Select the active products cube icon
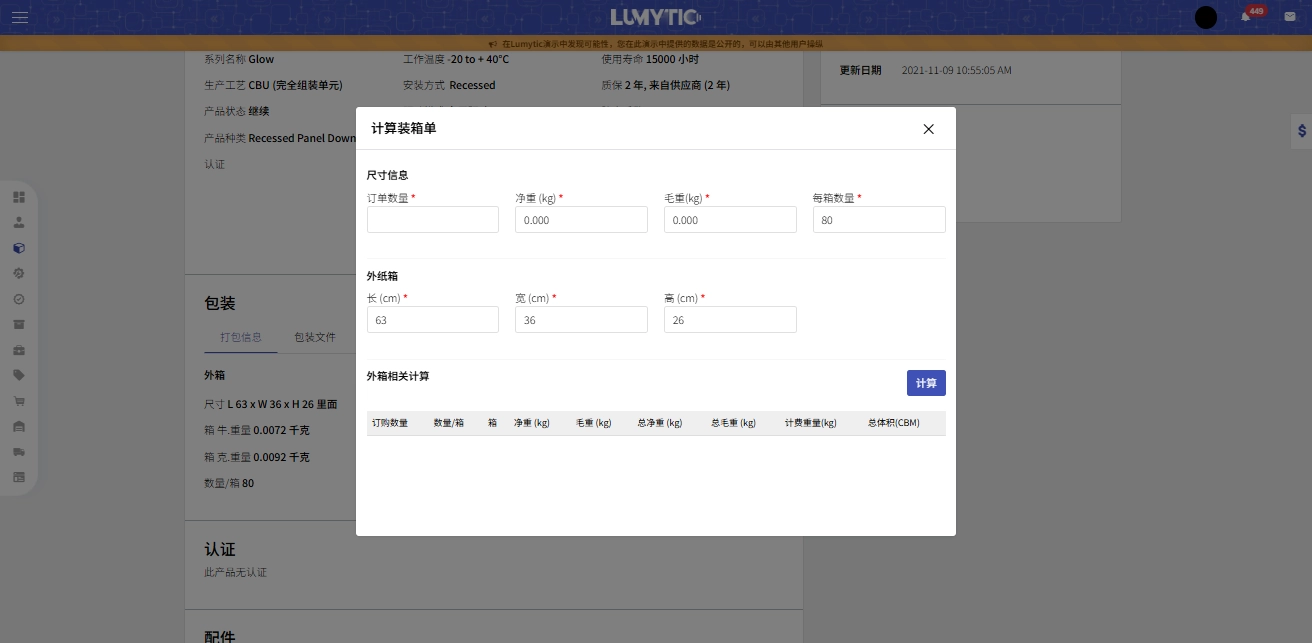The image size is (1312, 643). click(x=19, y=247)
